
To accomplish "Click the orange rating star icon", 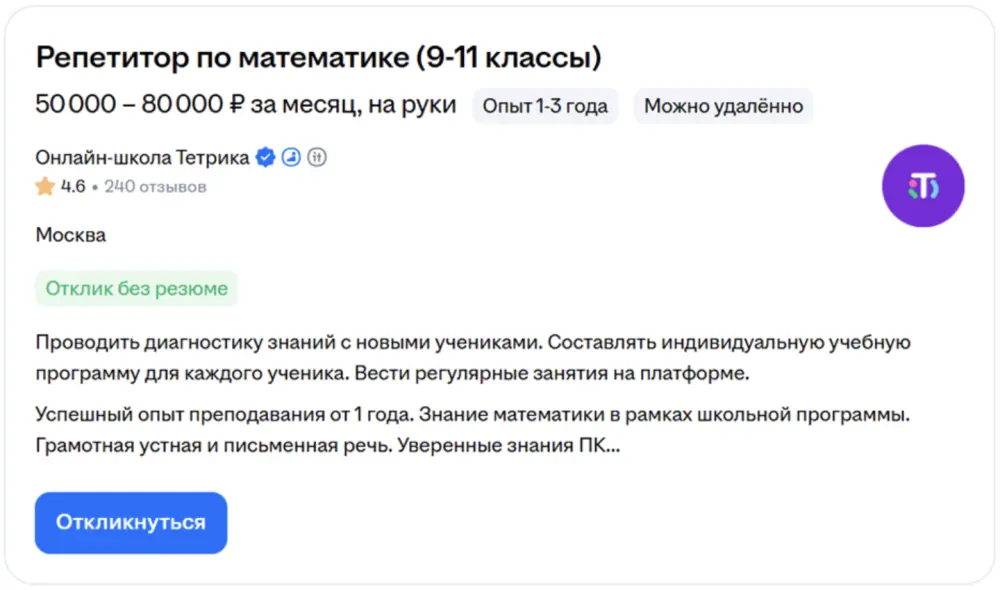I will 45,187.
